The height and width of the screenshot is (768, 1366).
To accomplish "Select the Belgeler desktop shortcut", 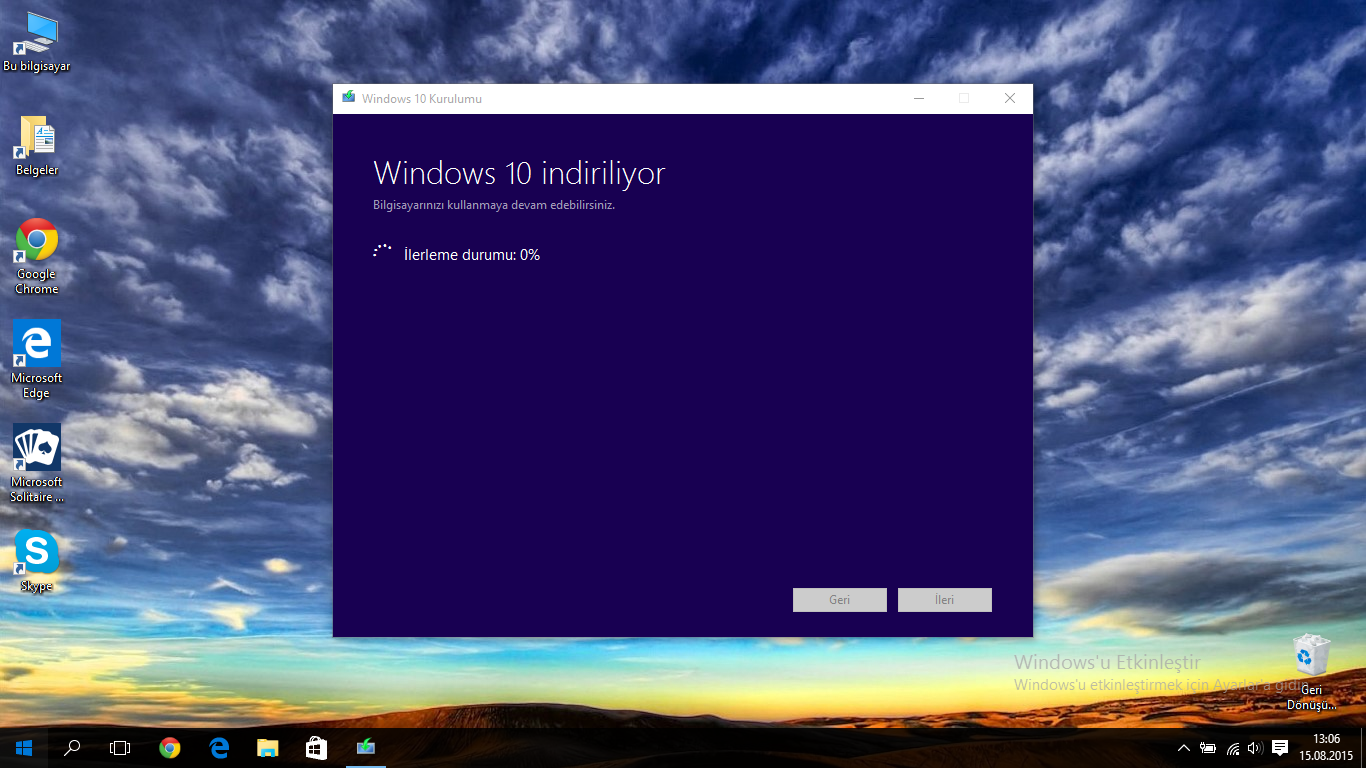I will click(x=37, y=146).
